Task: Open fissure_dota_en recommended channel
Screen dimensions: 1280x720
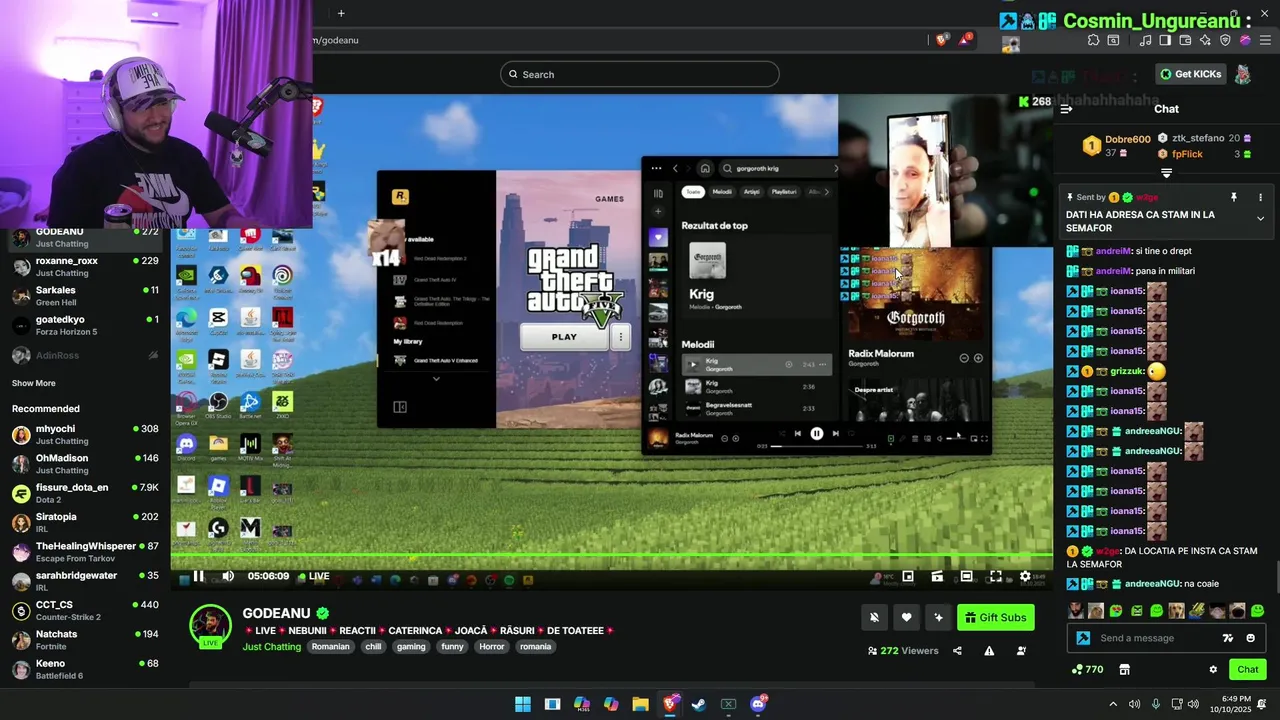Action: pos(85,493)
